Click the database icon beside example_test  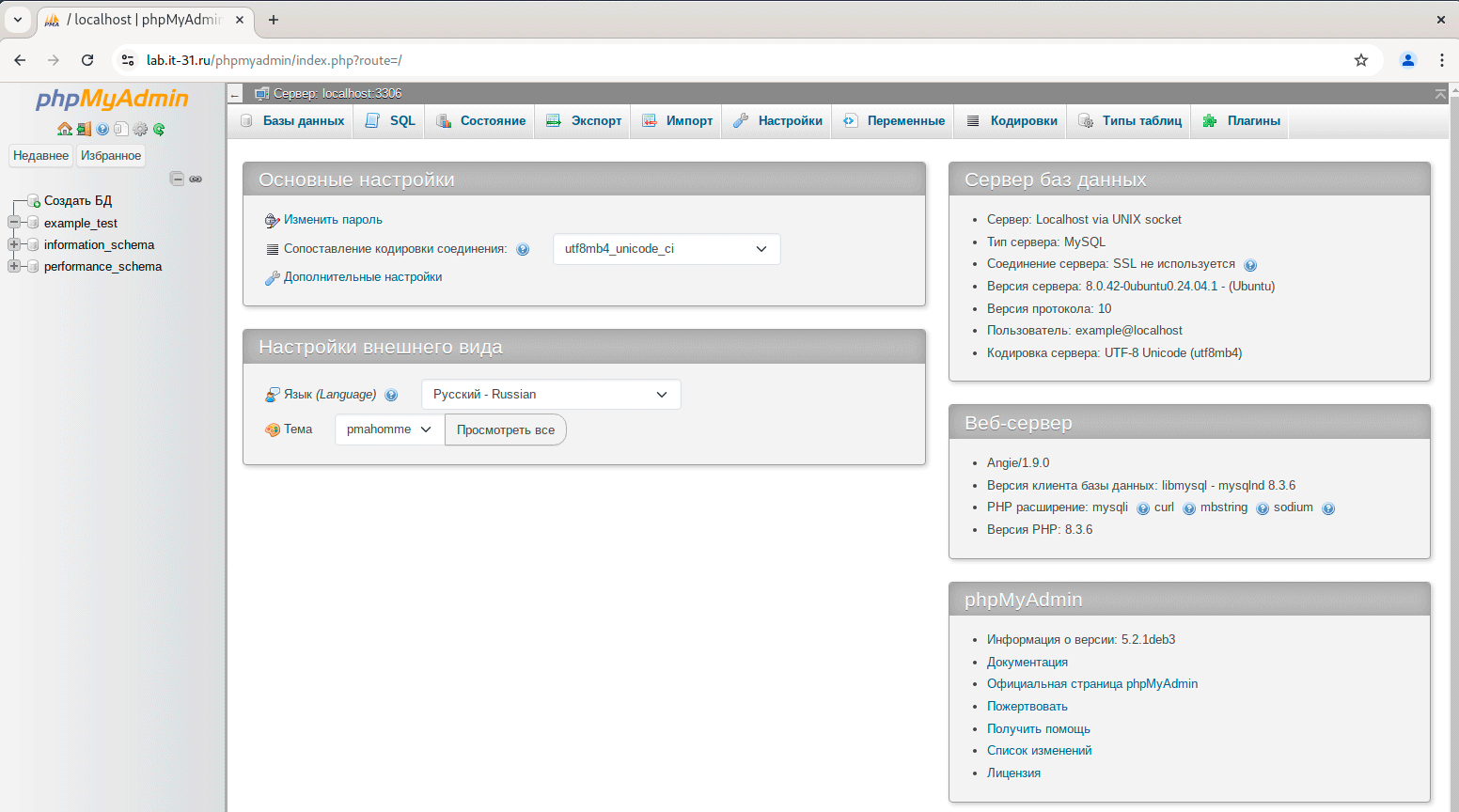coord(33,223)
